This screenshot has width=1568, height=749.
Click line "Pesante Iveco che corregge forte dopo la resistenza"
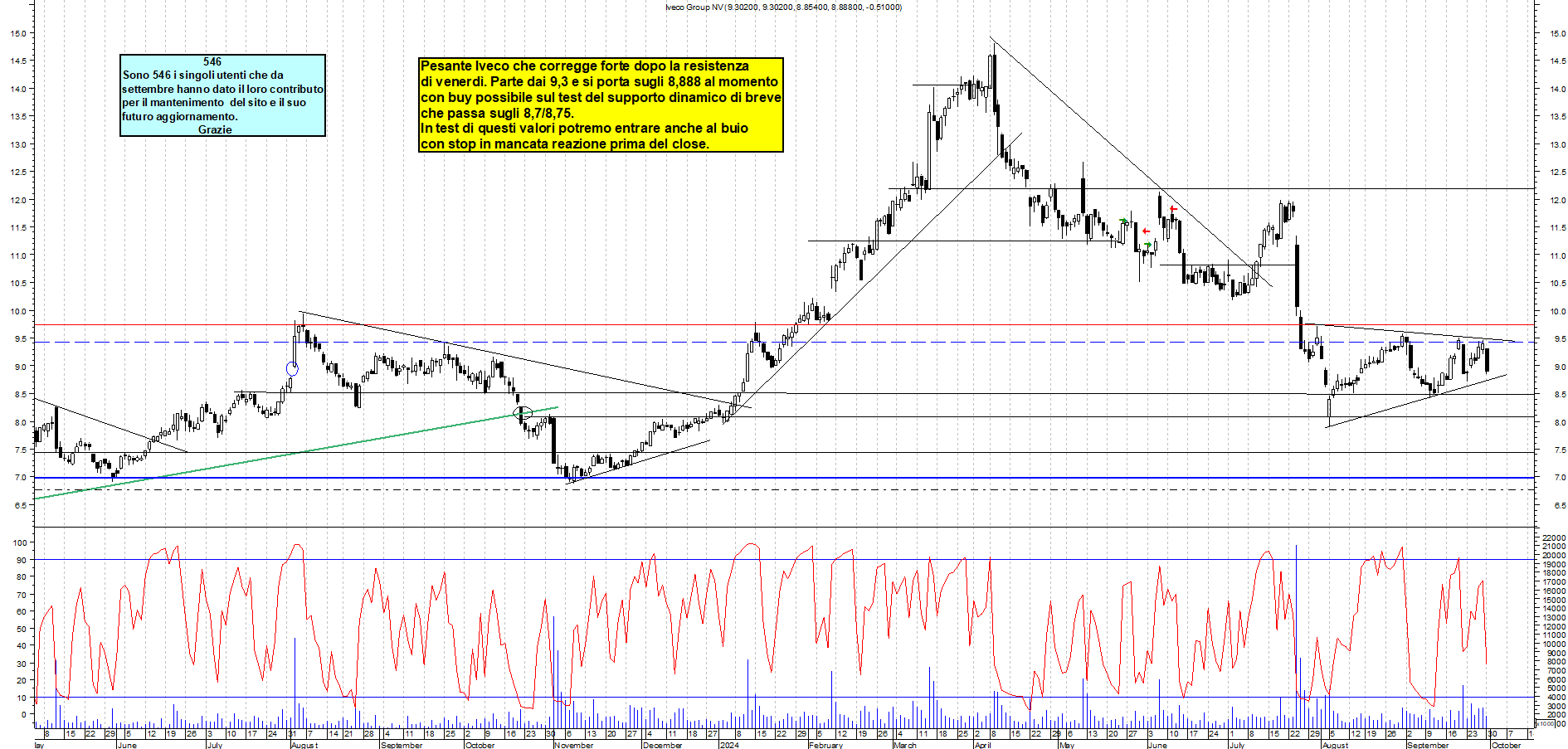[585, 66]
